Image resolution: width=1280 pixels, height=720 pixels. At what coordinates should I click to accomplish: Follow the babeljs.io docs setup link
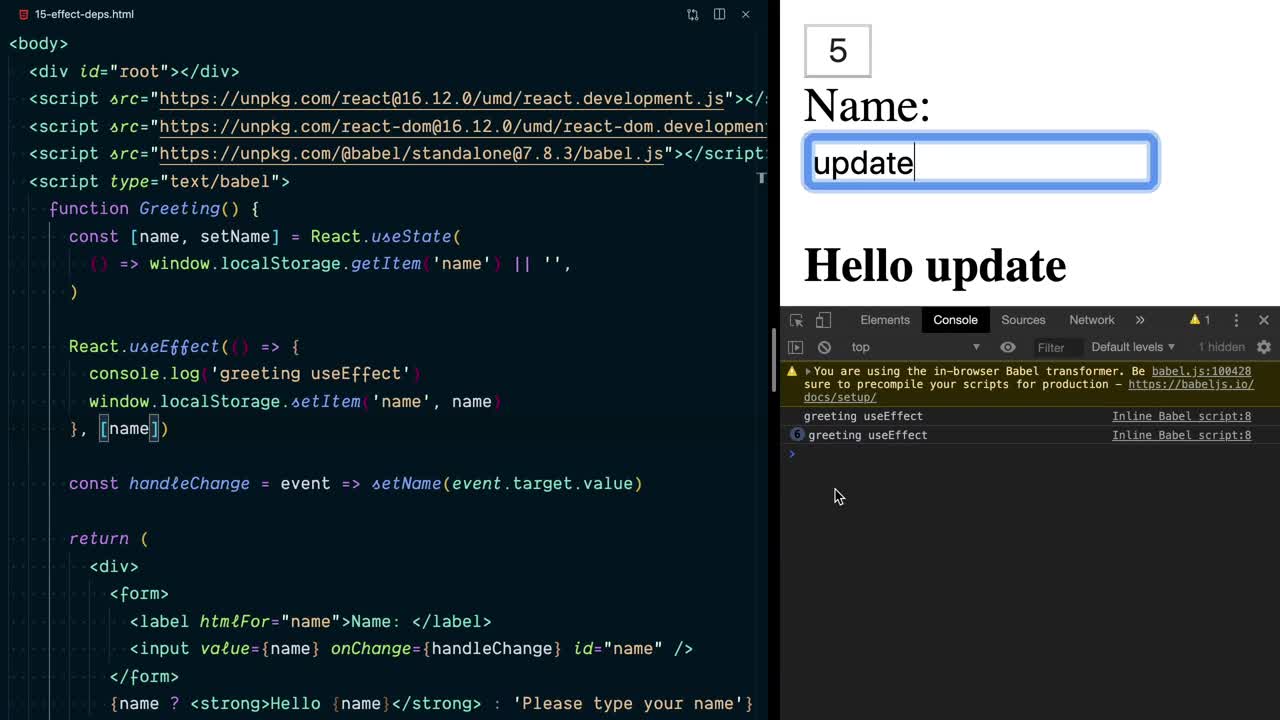(1190, 384)
